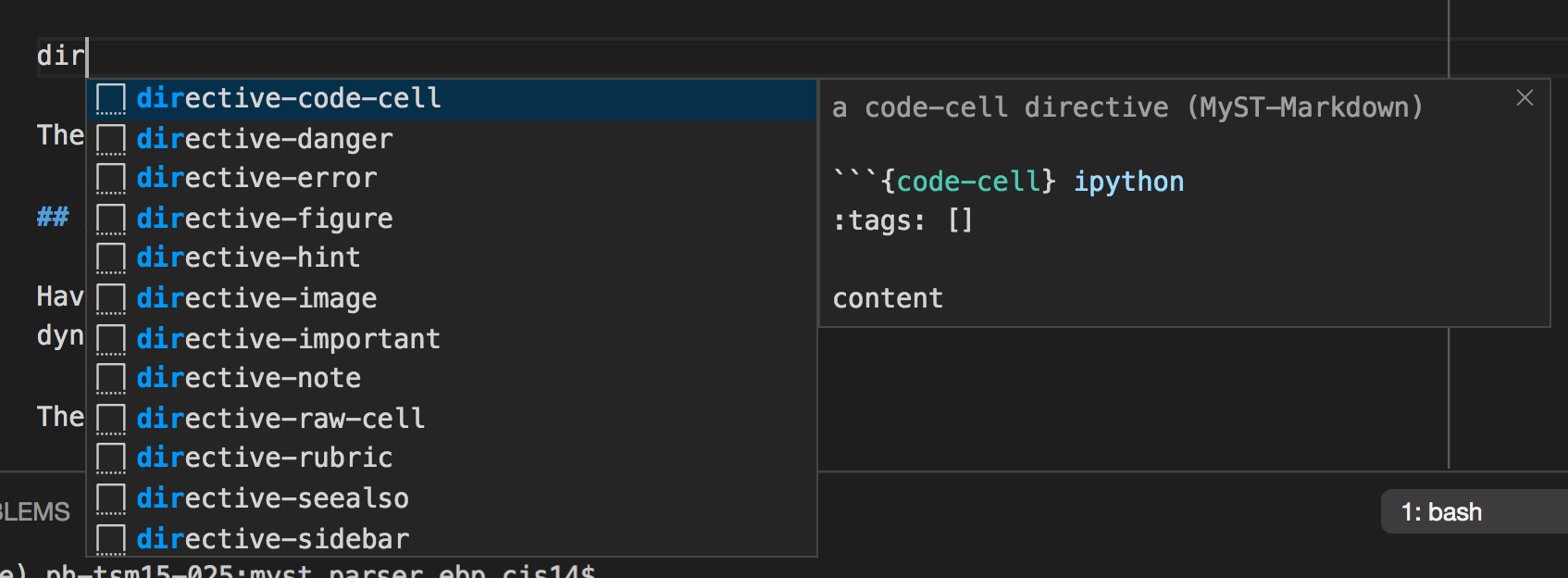Close the code-cell documentation popup
The width and height of the screenshot is (1568, 578).
1524,97
